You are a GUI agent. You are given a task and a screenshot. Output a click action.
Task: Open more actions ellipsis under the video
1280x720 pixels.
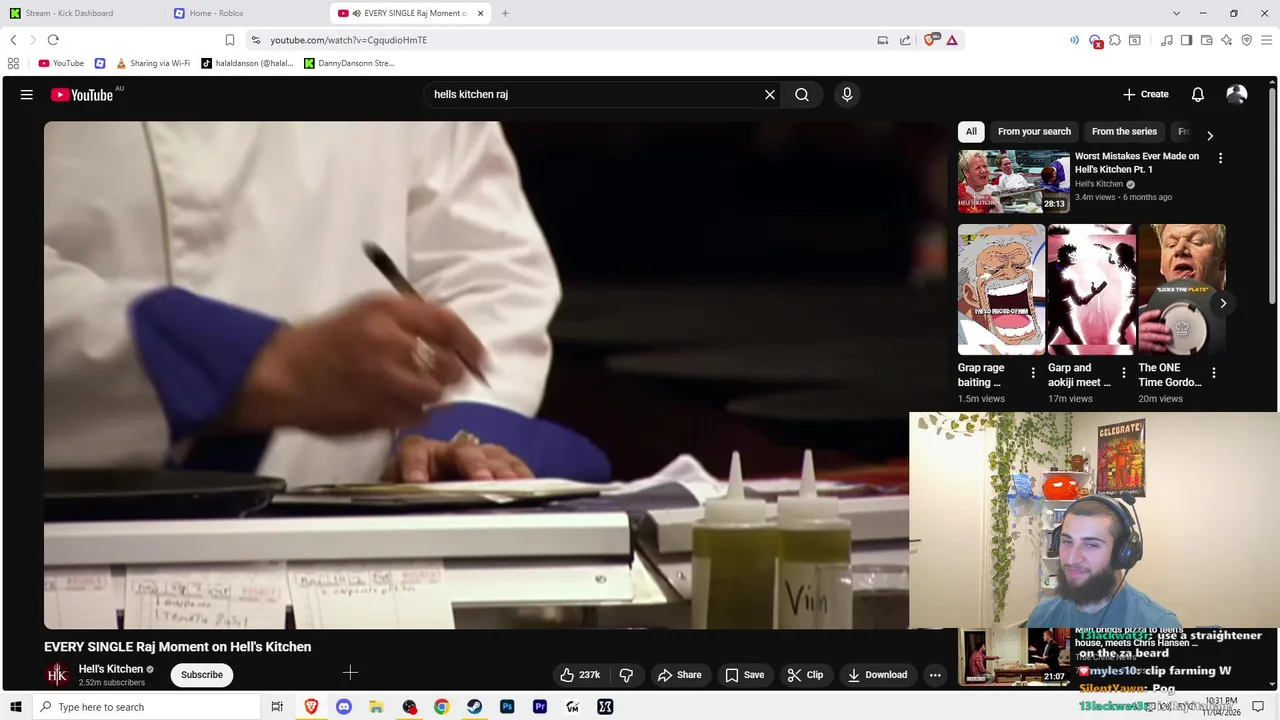click(x=935, y=675)
